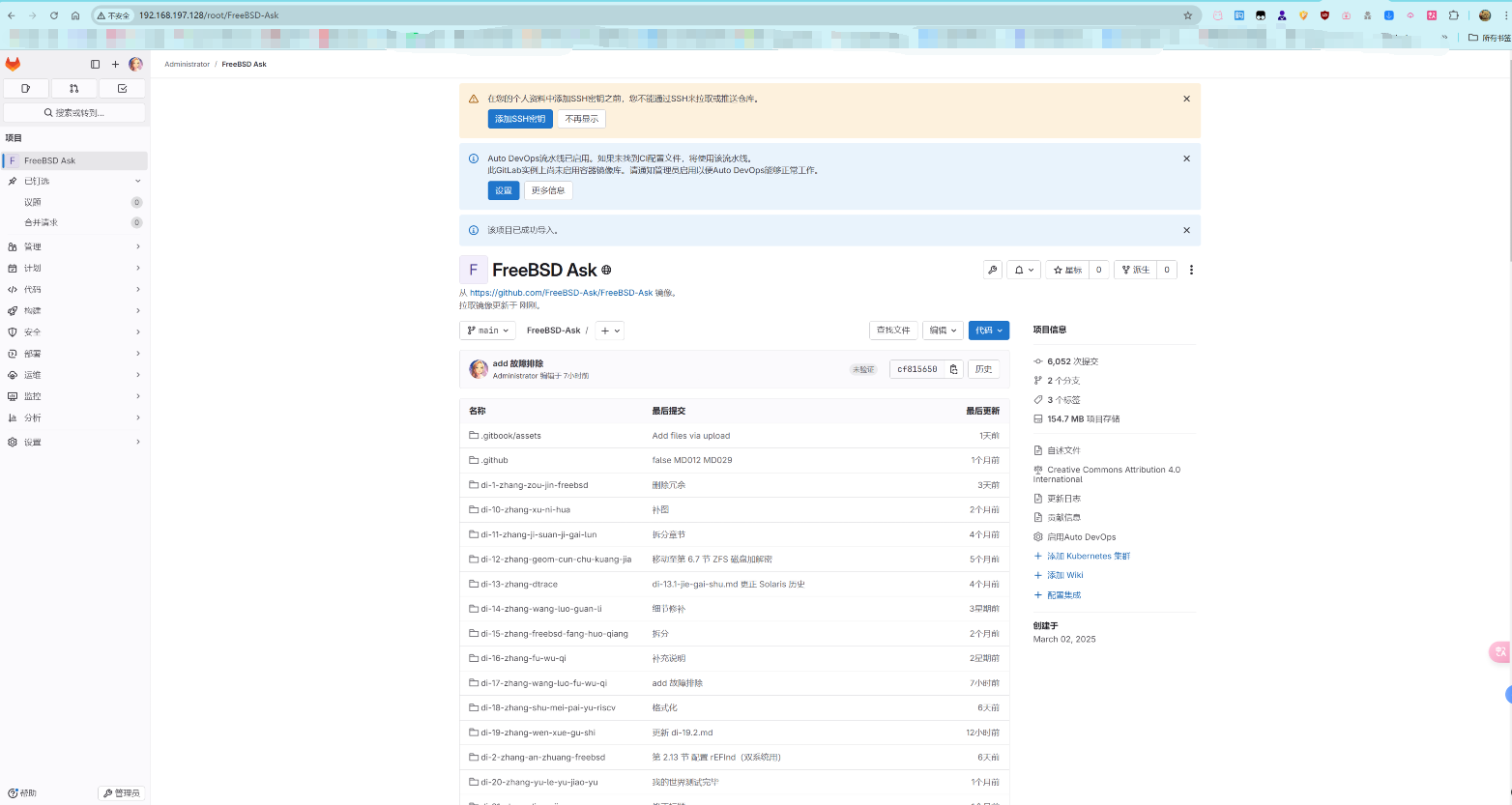This screenshot has width=1512, height=805.
Task: Dismiss the import success banner
Action: 1186,230
